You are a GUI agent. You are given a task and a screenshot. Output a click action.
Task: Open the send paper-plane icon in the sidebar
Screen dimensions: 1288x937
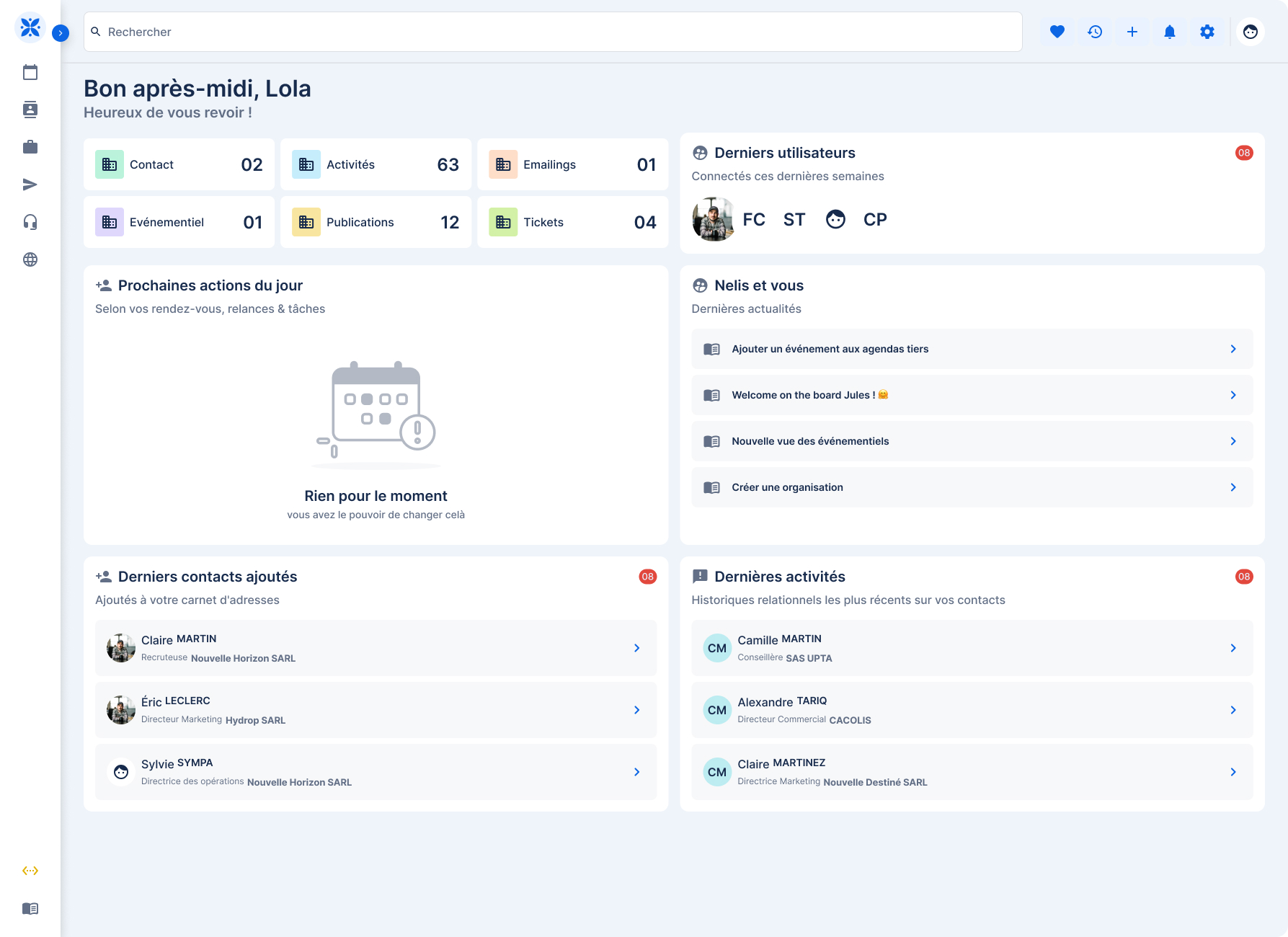click(30, 185)
